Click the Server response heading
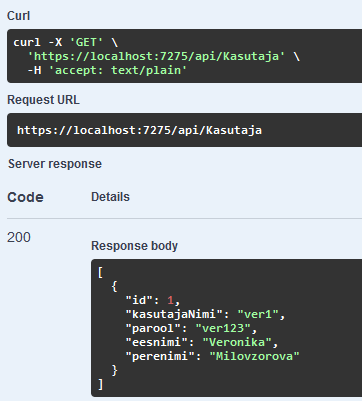The width and height of the screenshot is (362, 401). [55, 164]
